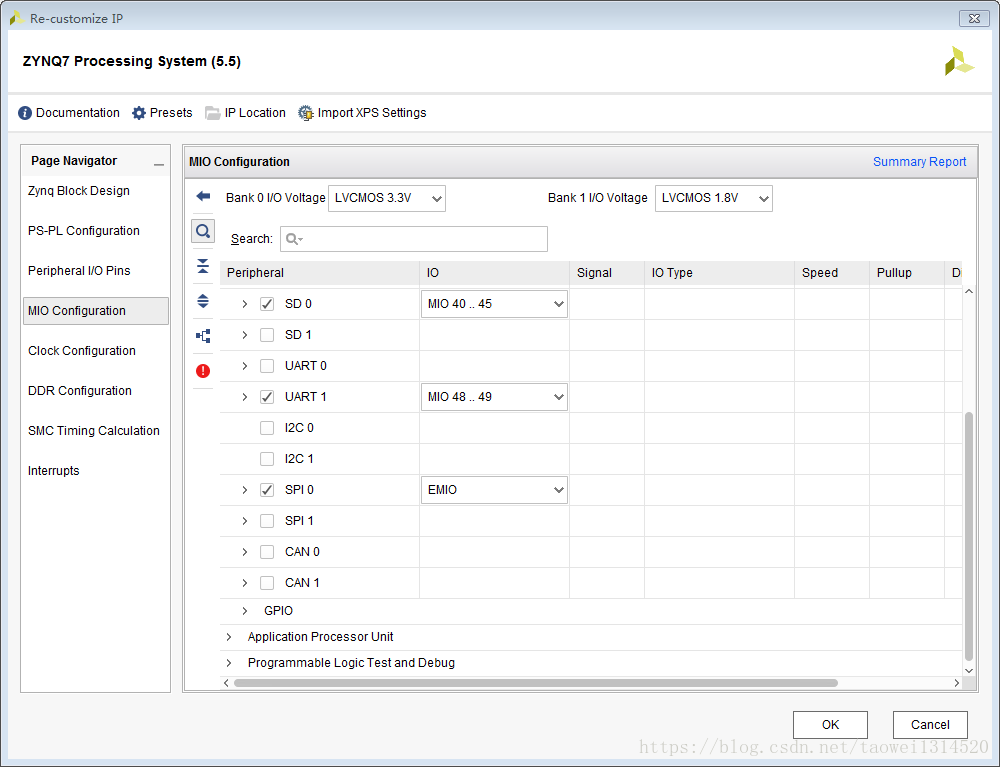The image size is (1000, 767).
Task: Click the Cancel button
Action: point(930,725)
